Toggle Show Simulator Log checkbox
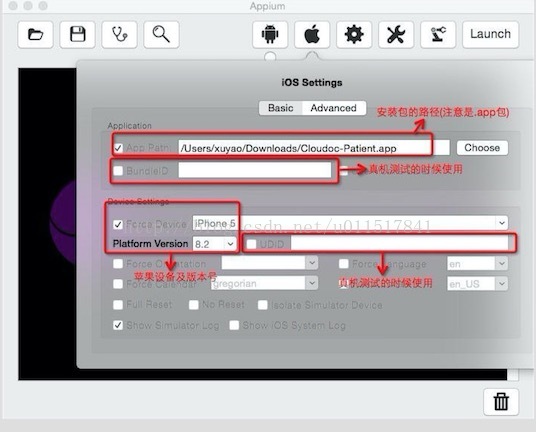Viewport: 536px width, 432px height. pos(118,325)
